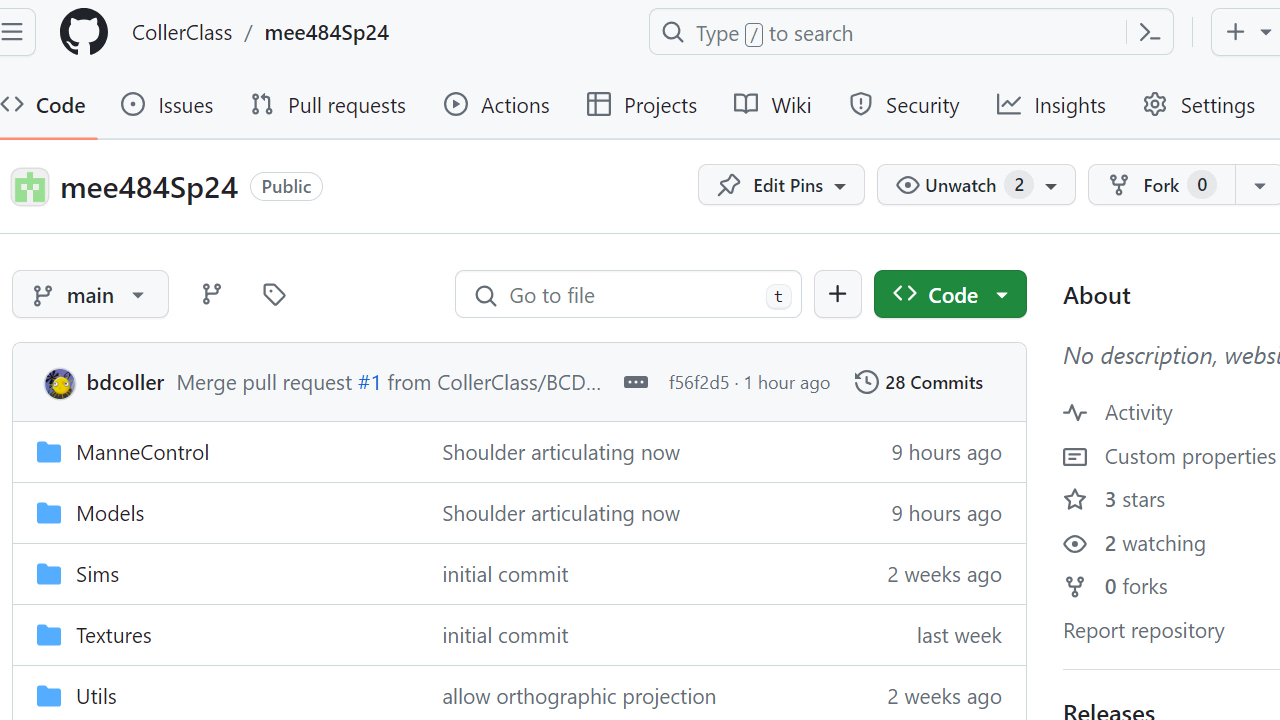Viewport: 1280px width, 720px height.
Task: Open the main branch selector
Action: point(90,295)
